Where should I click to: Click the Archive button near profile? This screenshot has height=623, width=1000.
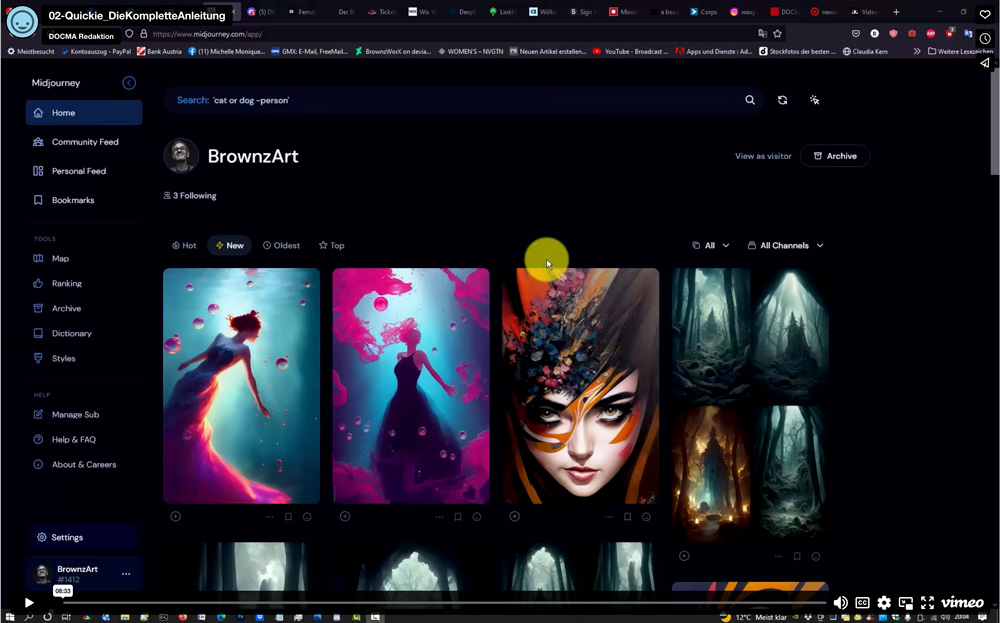point(834,156)
